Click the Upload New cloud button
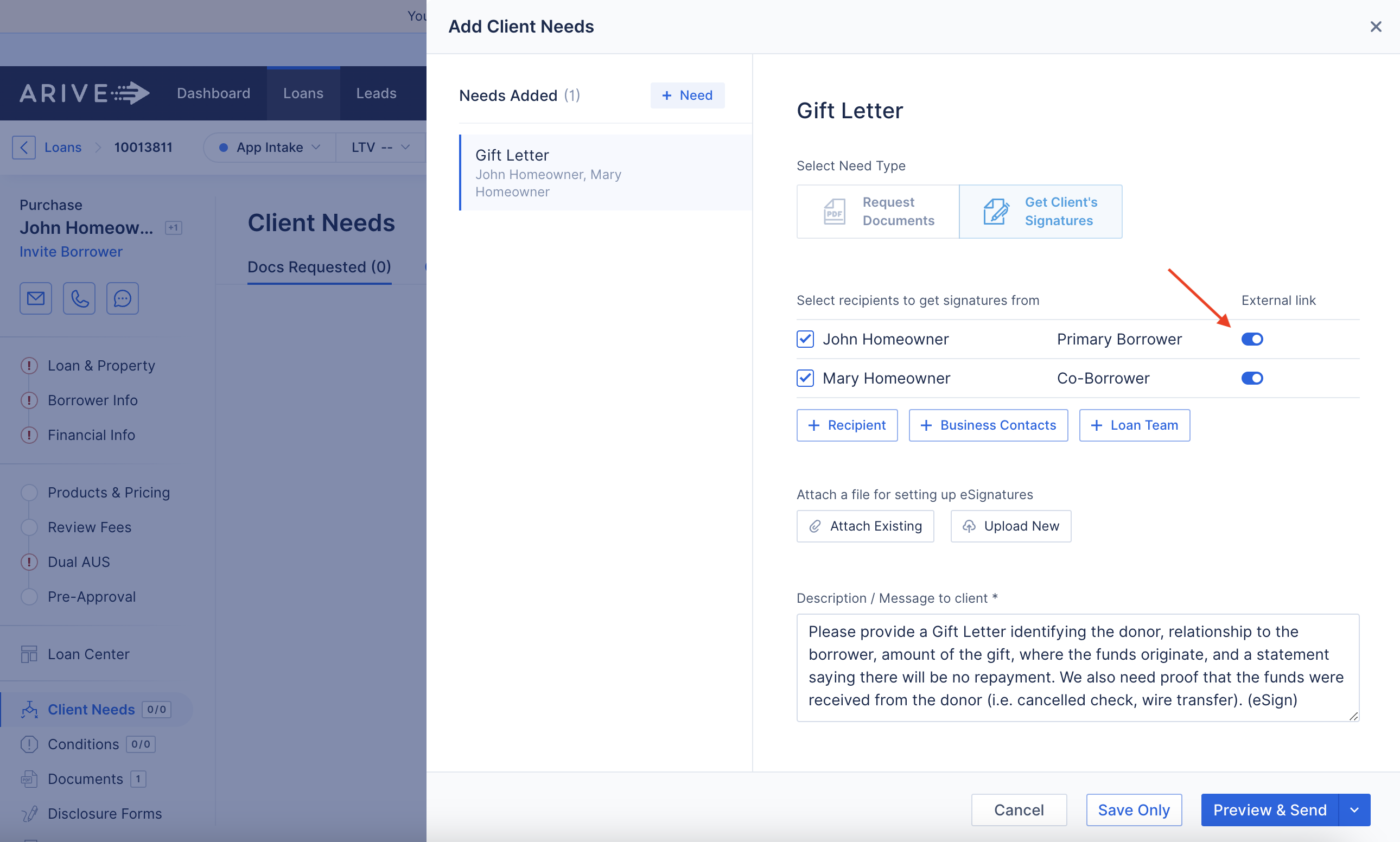The image size is (1400, 842). (1011, 526)
